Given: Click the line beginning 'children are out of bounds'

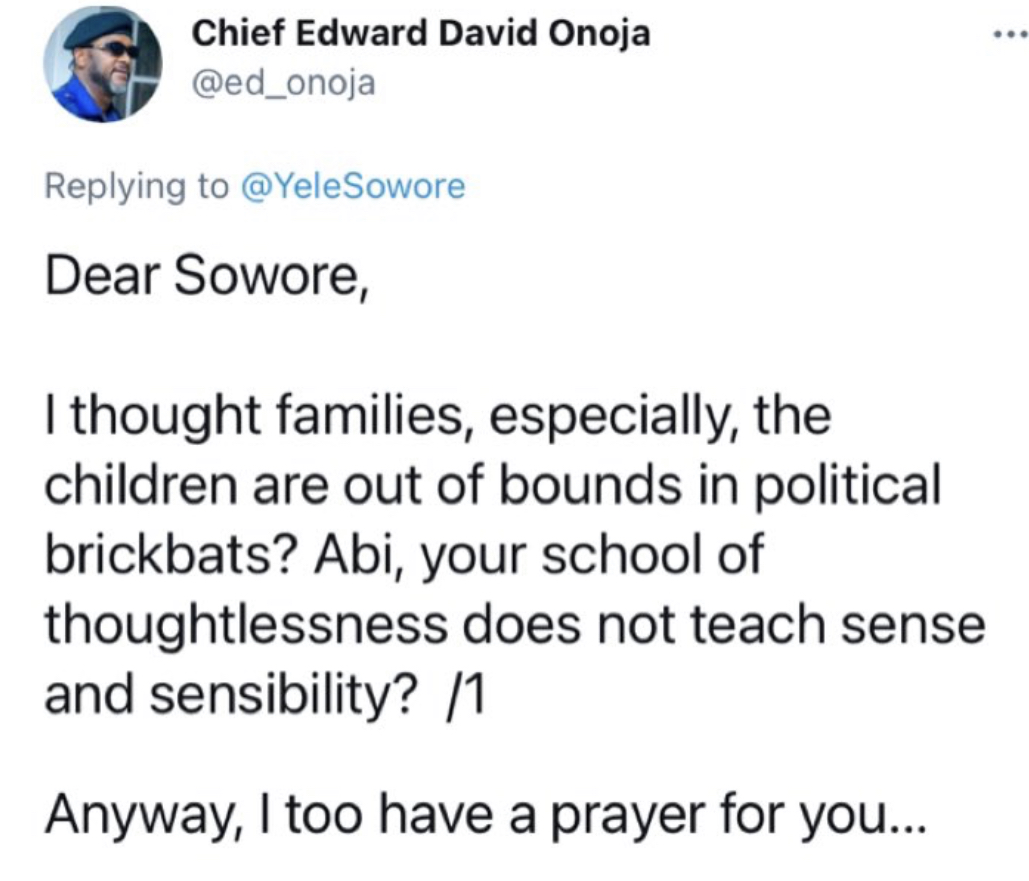Looking at the screenshot, I should (492, 485).
